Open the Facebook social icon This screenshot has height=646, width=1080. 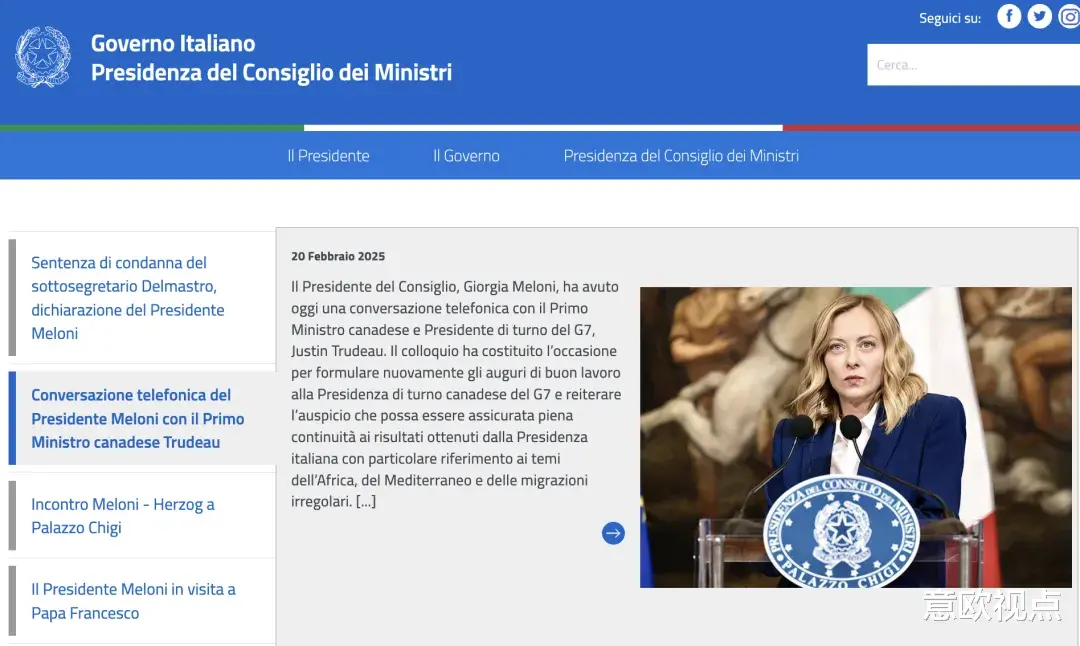pos(1009,17)
